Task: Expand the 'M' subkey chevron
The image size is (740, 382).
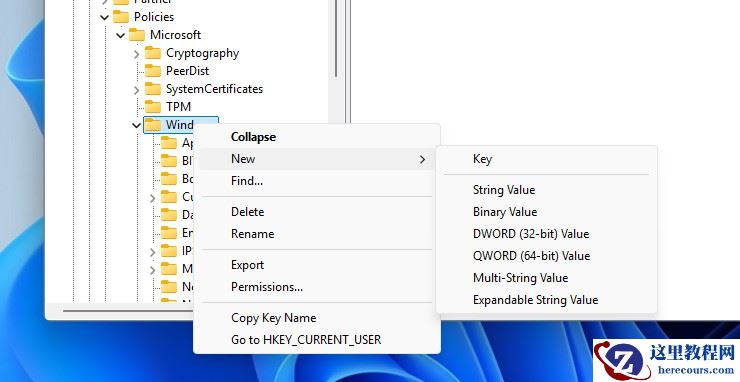Action: 152,270
